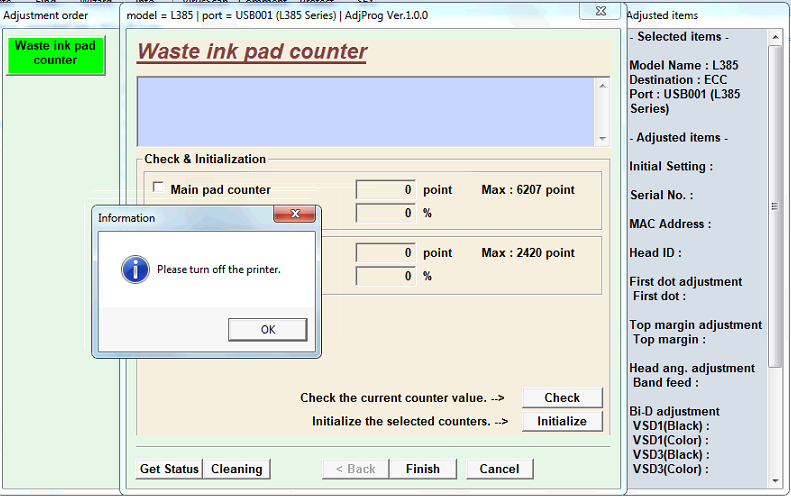Click OK in the Information dialog
Screen dimensions: 791x497
[267, 329]
